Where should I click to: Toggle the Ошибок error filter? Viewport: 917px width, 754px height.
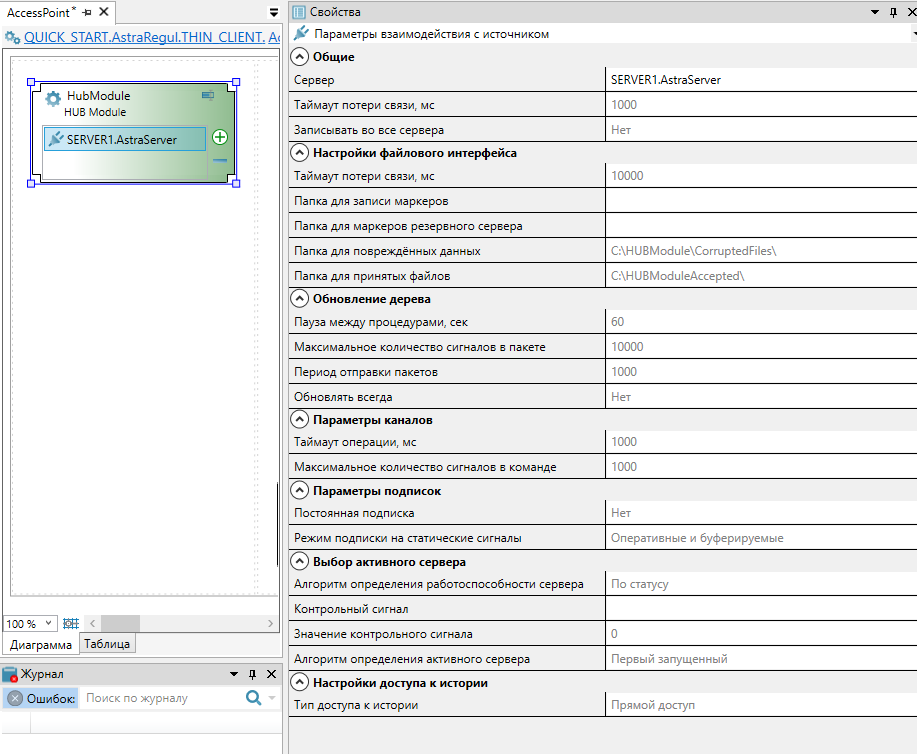(41, 698)
